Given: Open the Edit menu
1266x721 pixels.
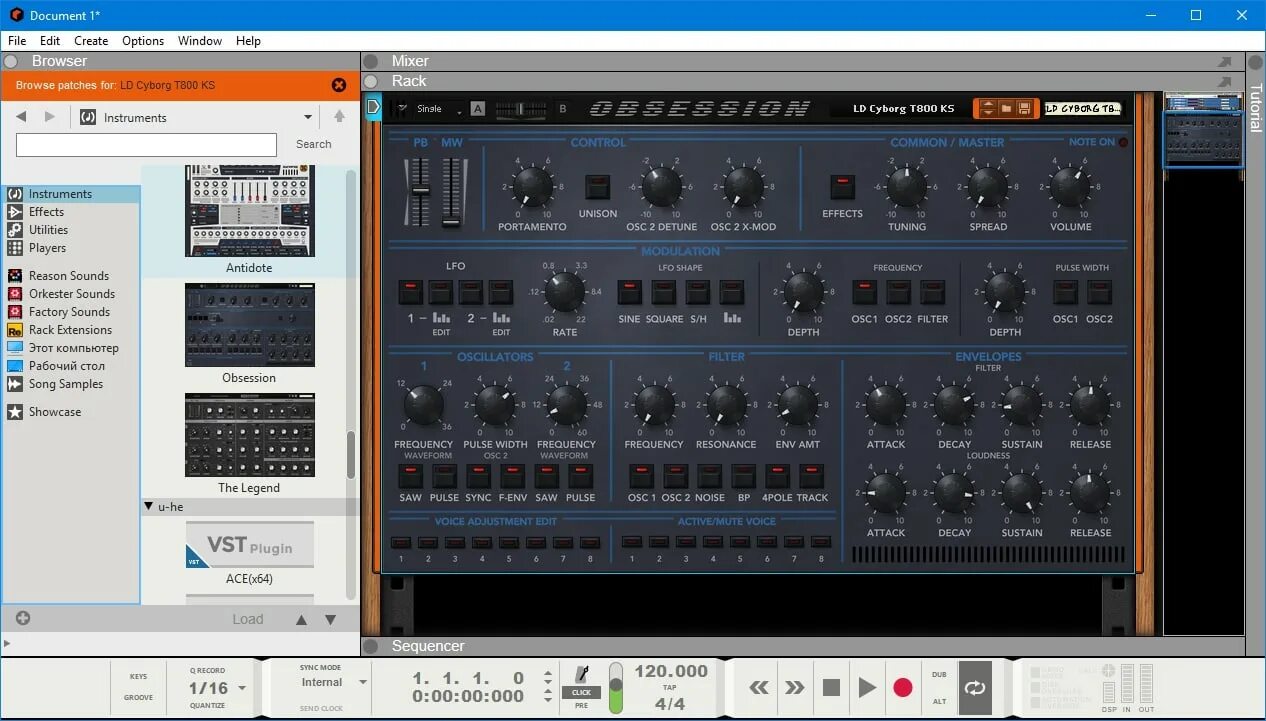Looking at the screenshot, I should (50, 41).
